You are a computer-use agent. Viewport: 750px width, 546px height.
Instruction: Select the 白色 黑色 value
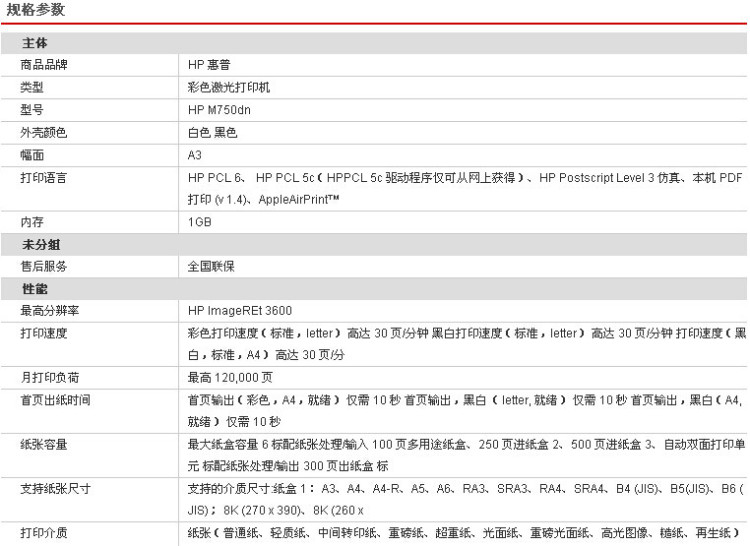[212, 132]
